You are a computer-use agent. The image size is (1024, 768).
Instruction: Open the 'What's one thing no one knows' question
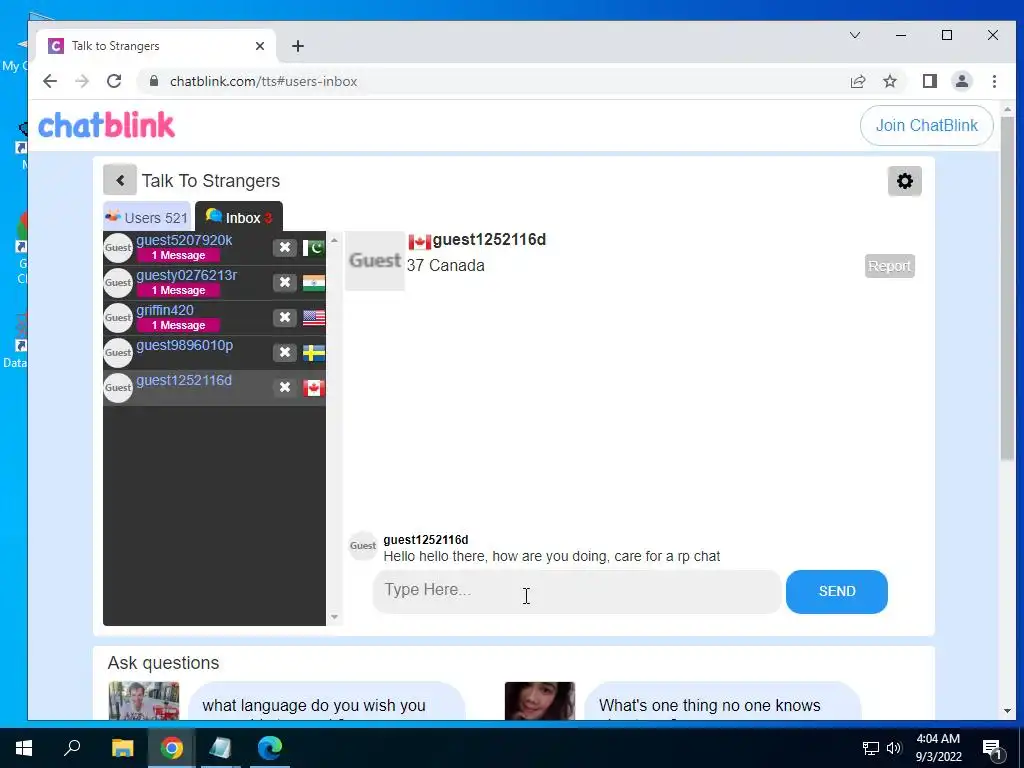coord(723,701)
